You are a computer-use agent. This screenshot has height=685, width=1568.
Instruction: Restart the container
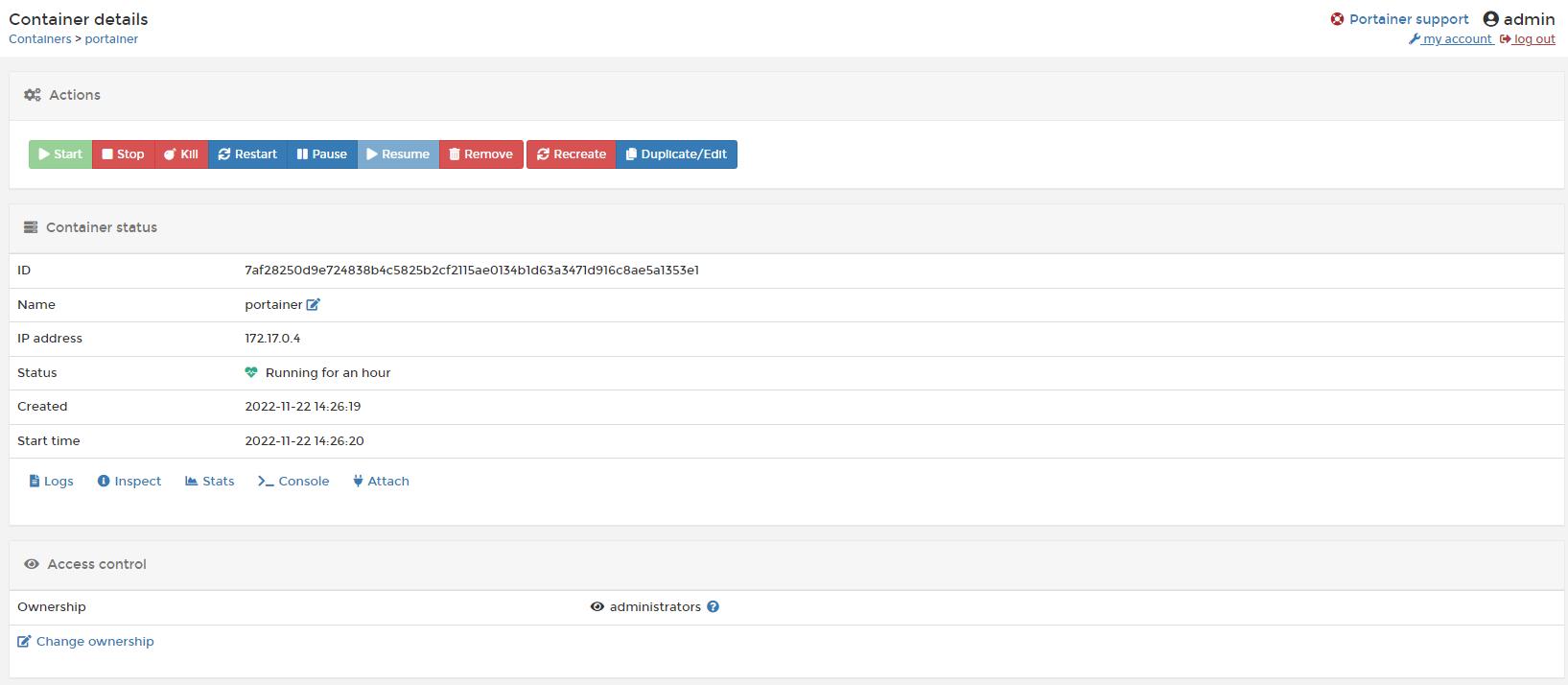(x=247, y=154)
